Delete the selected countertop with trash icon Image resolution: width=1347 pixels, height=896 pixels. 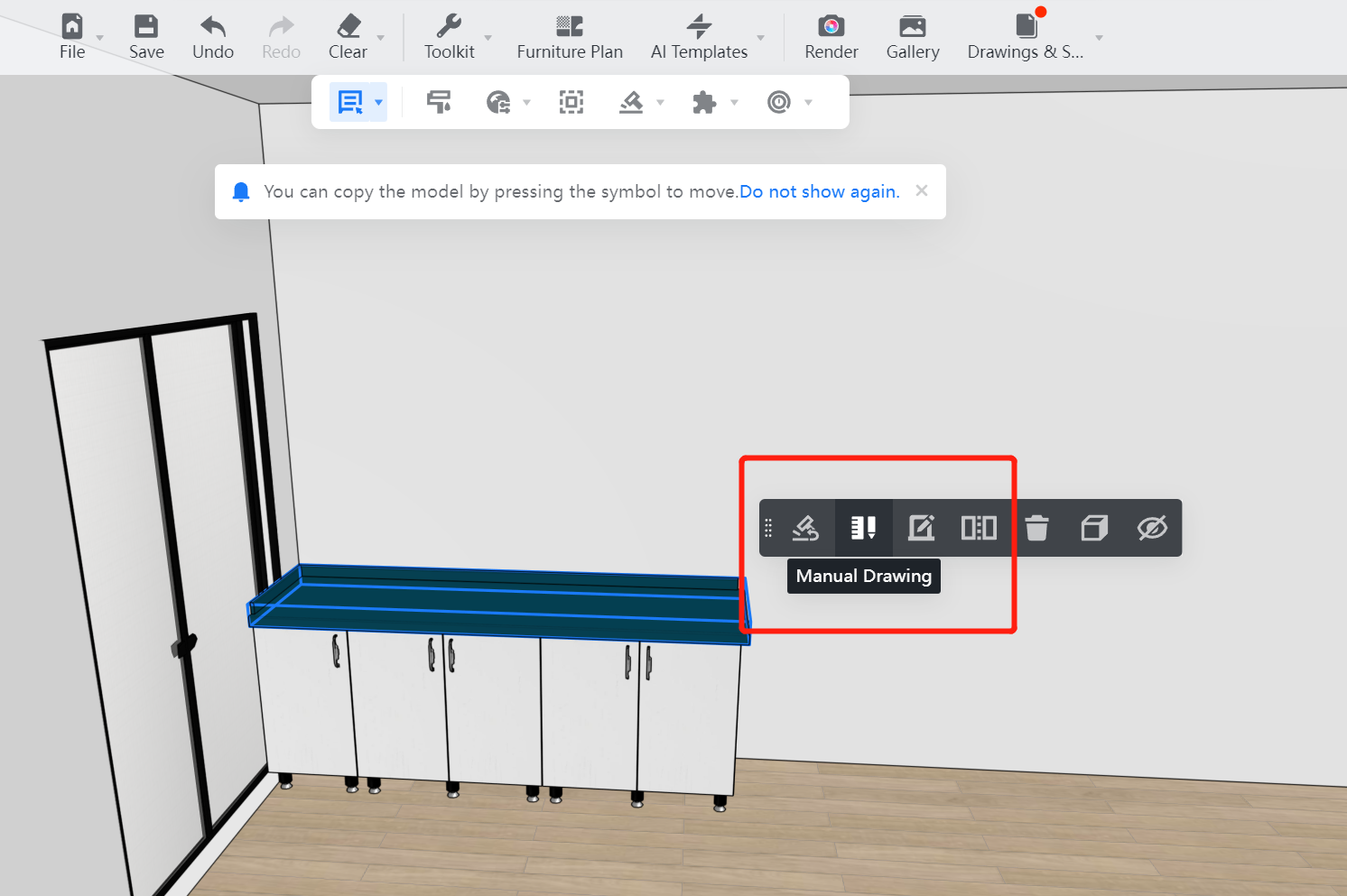(x=1036, y=528)
